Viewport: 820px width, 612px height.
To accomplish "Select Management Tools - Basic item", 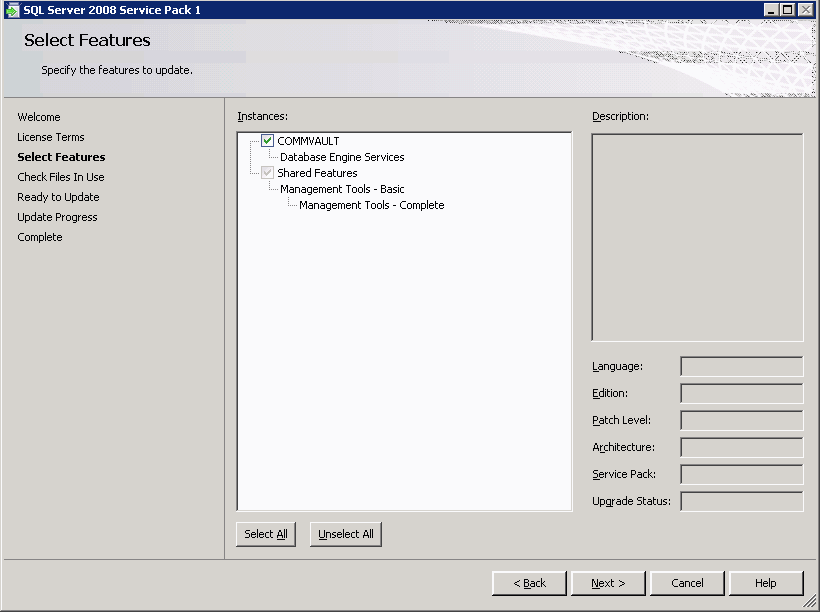I will click(342, 189).
